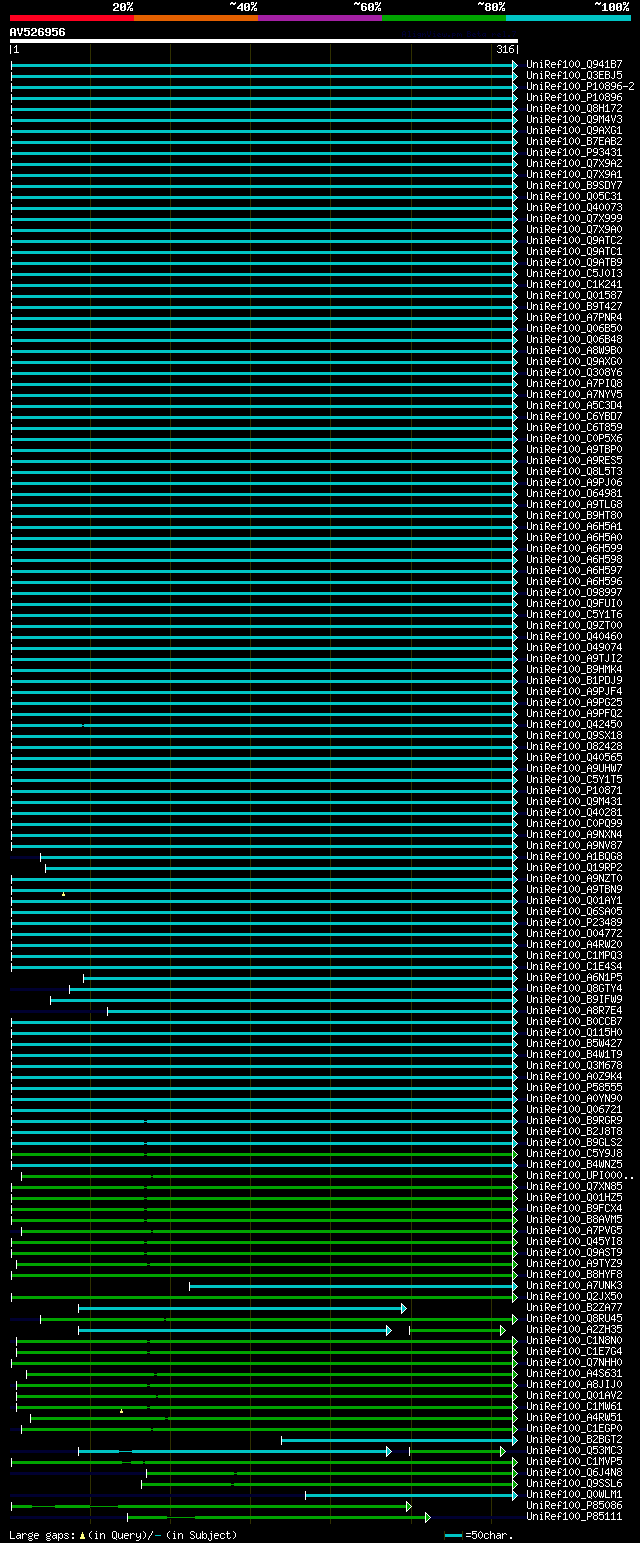This screenshot has width=640, height=1543.
Task: Select label UniRef100_B7EAB2
Action: [x=574, y=141]
